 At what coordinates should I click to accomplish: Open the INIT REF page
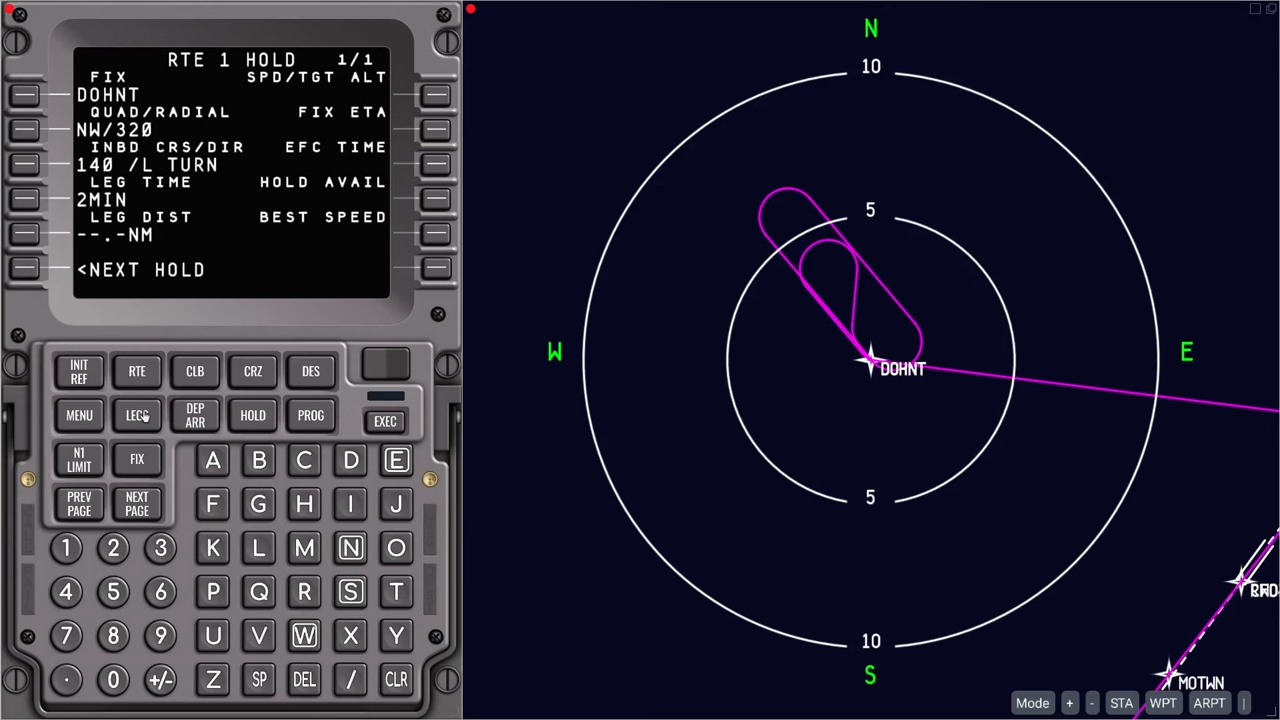(78, 371)
